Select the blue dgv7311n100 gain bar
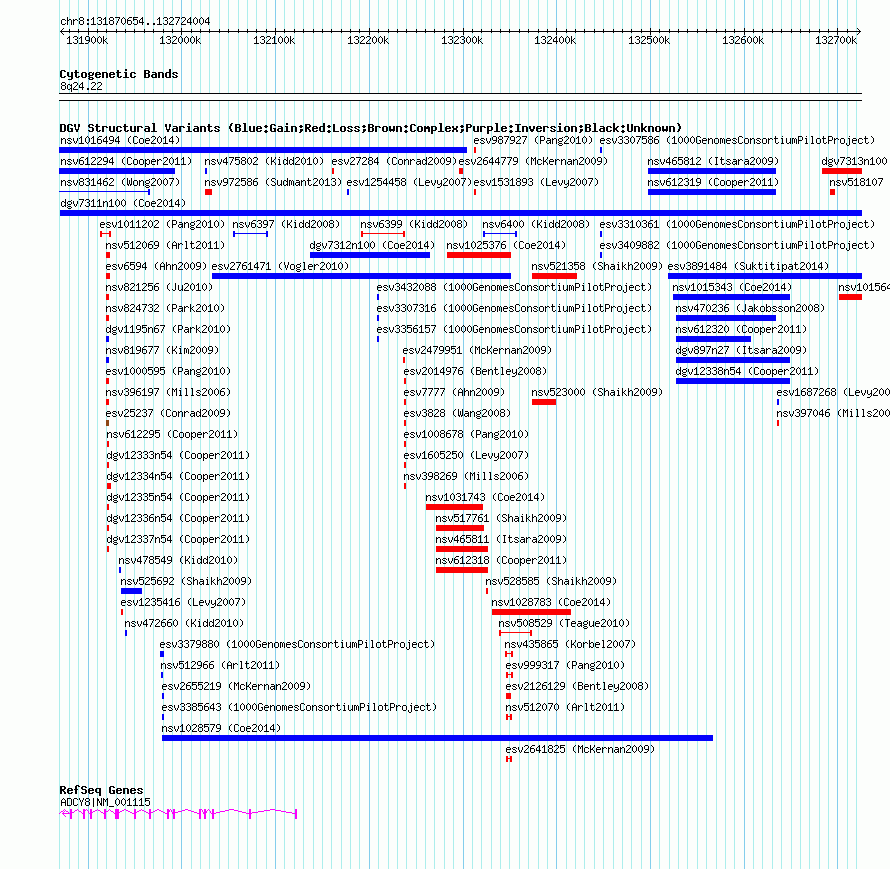Screen dimensions: 890x869 460,213
